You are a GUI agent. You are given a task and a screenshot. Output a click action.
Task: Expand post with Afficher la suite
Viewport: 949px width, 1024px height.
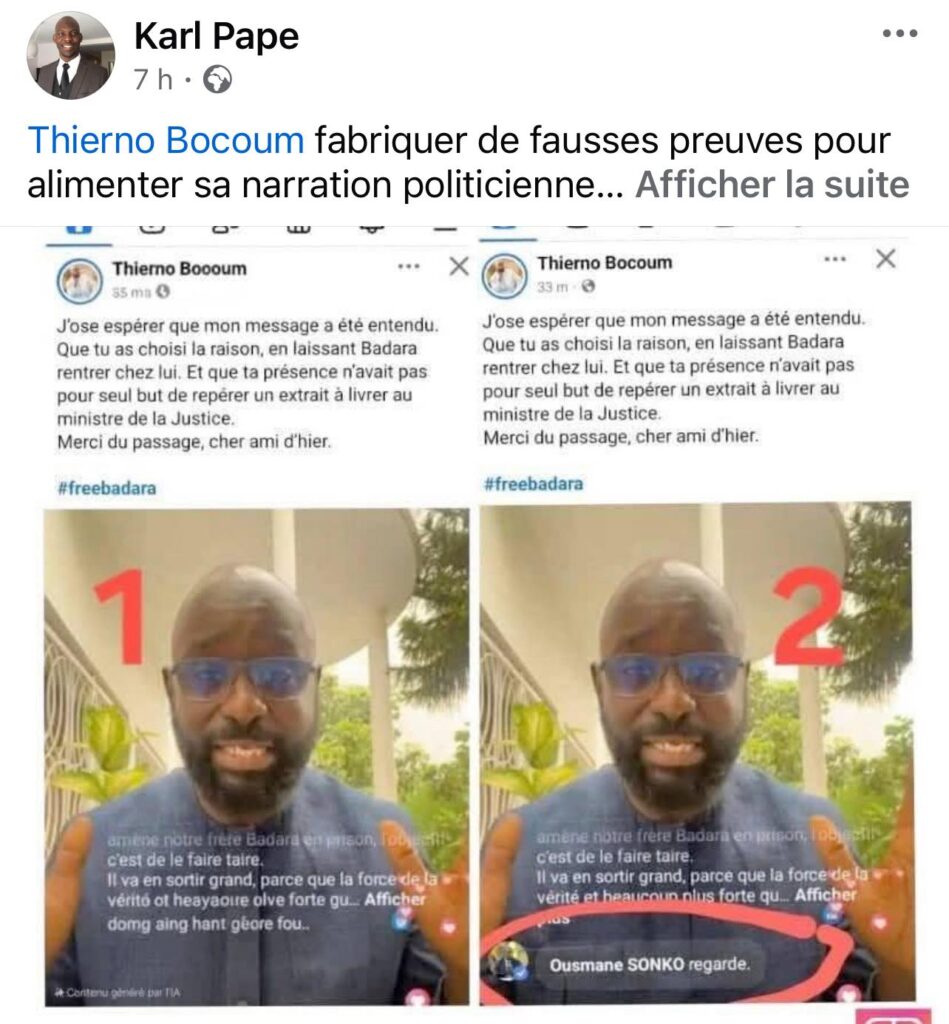772,185
